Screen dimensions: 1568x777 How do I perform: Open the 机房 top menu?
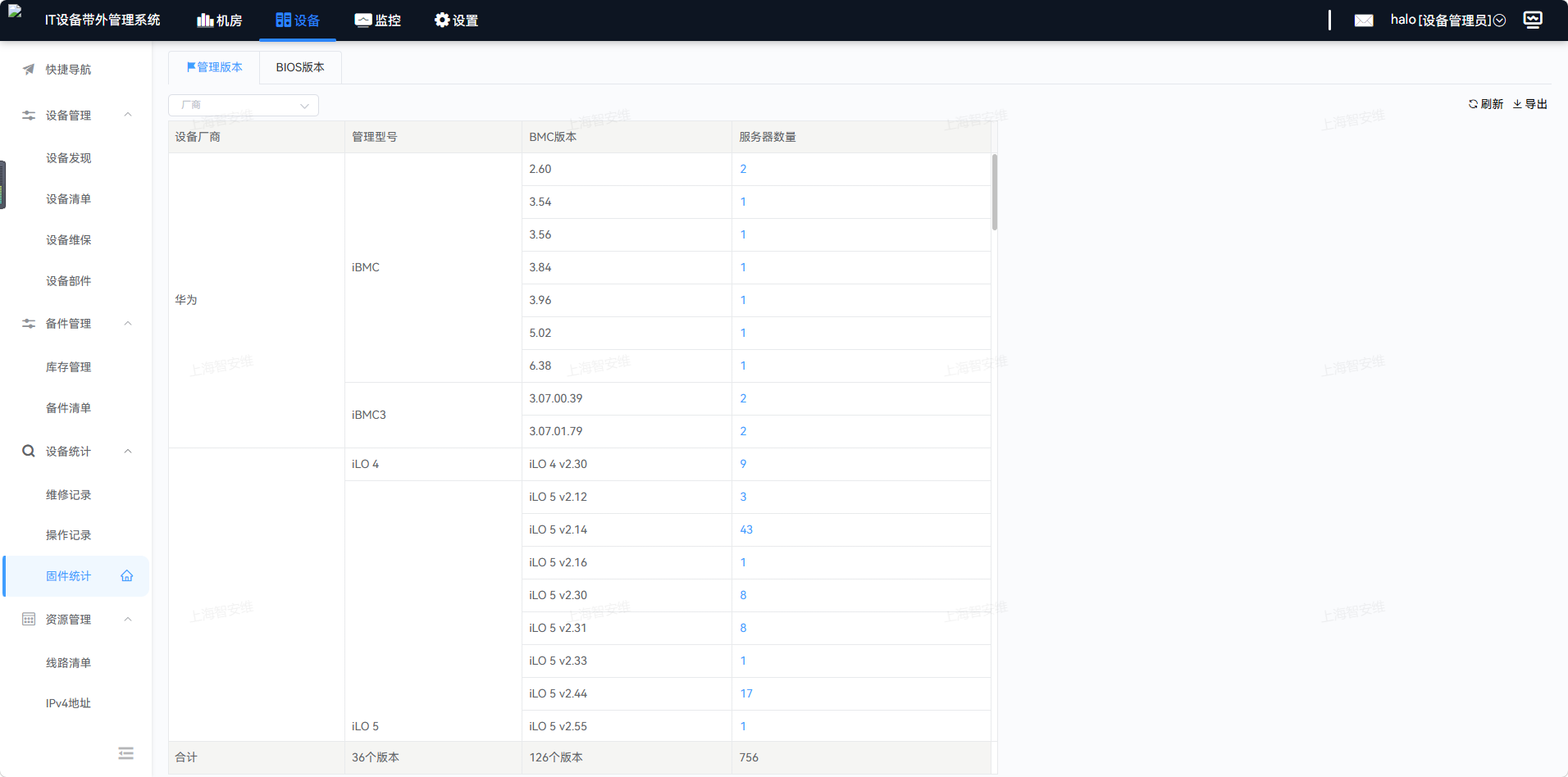click(220, 20)
